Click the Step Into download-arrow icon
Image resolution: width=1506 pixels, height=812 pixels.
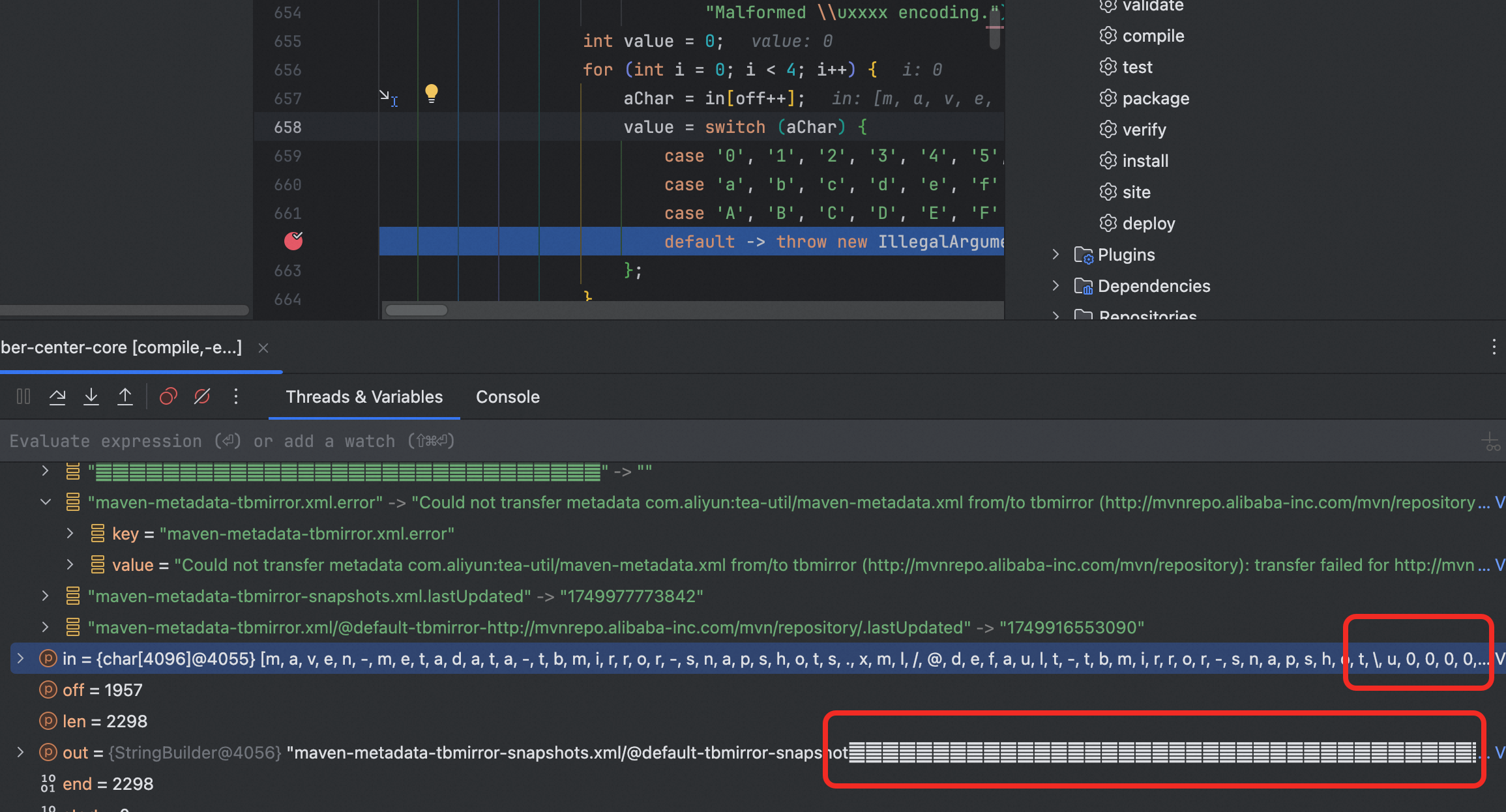point(91,396)
